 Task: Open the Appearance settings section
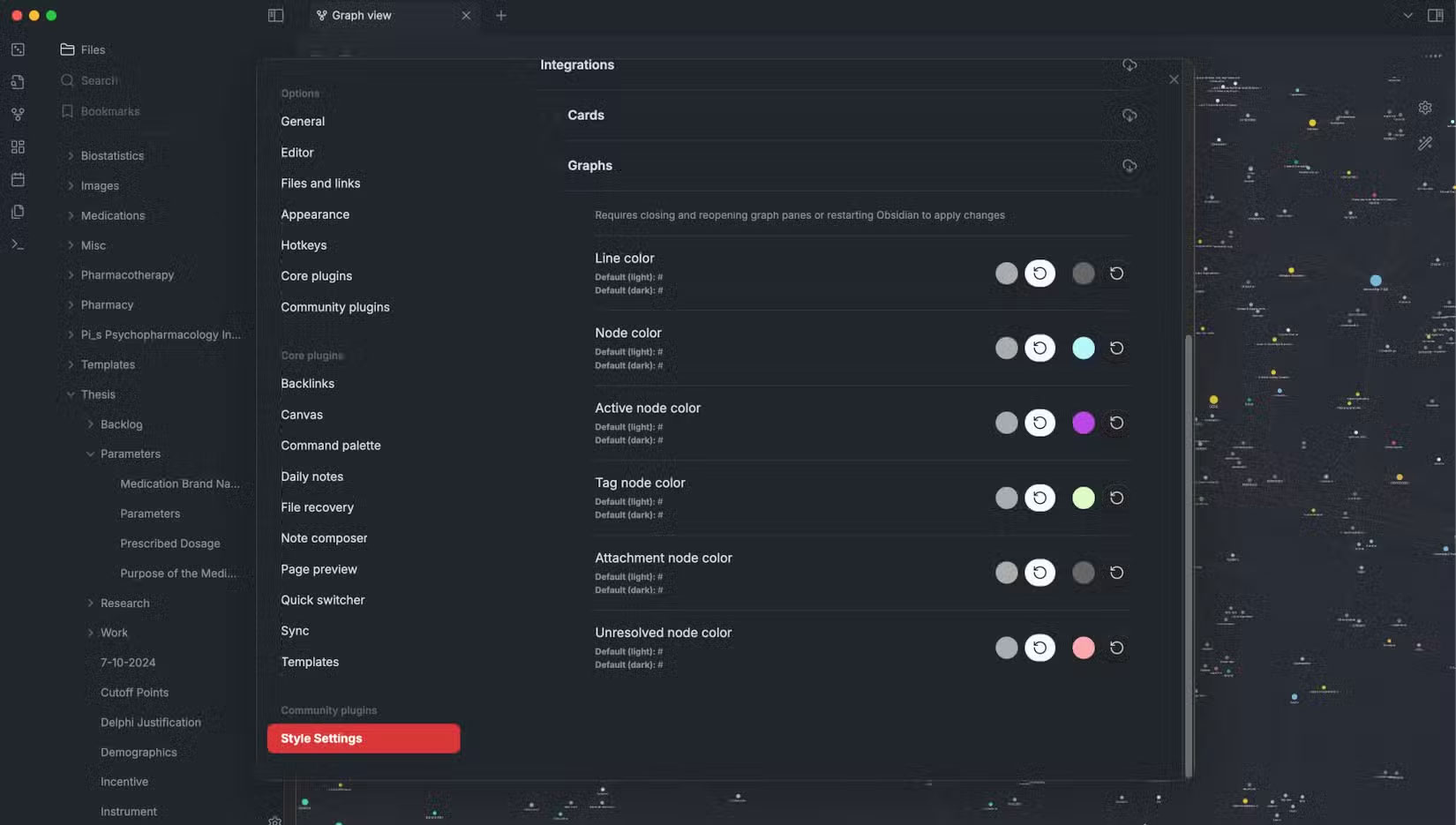coord(315,214)
